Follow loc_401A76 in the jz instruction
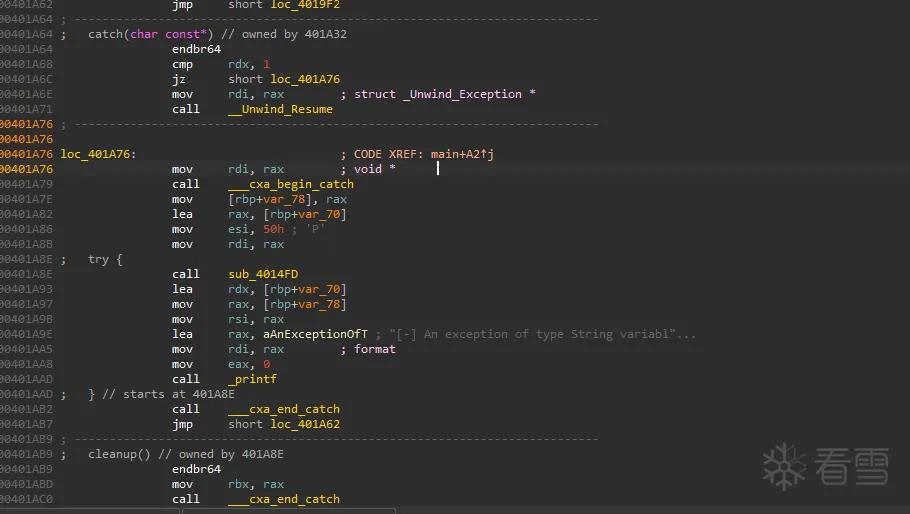Image resolution: width=910 pixels, height=514 pixels. [x=305, y=79]
